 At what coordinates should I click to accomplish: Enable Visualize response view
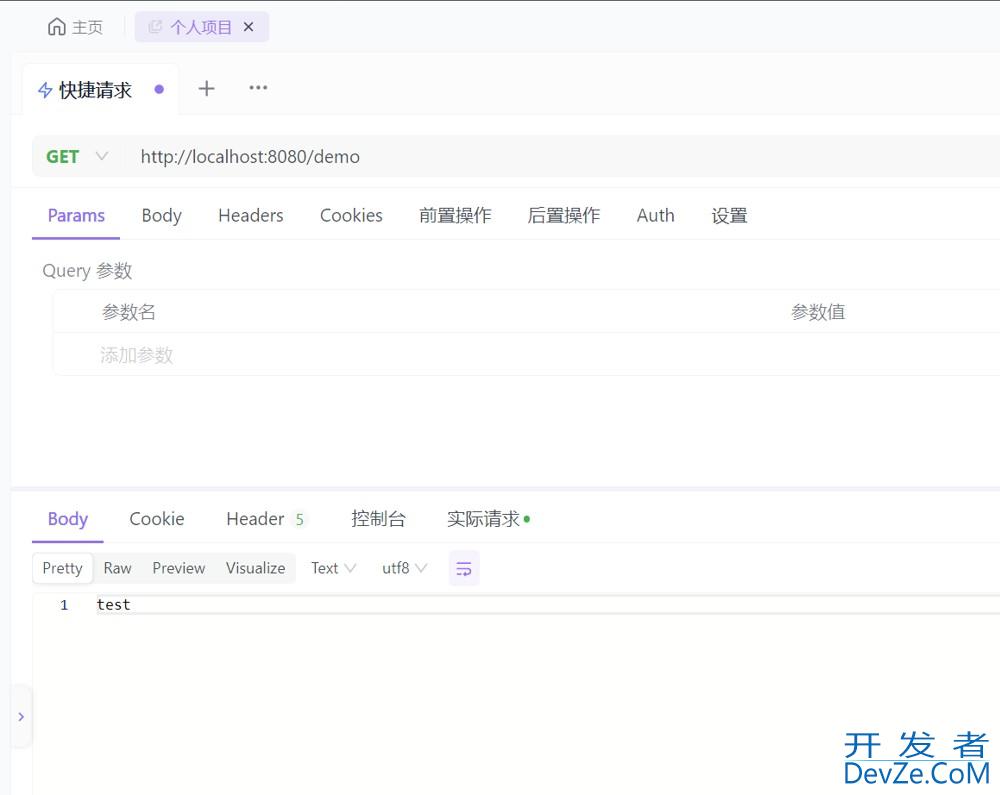[x=255, y=568]
